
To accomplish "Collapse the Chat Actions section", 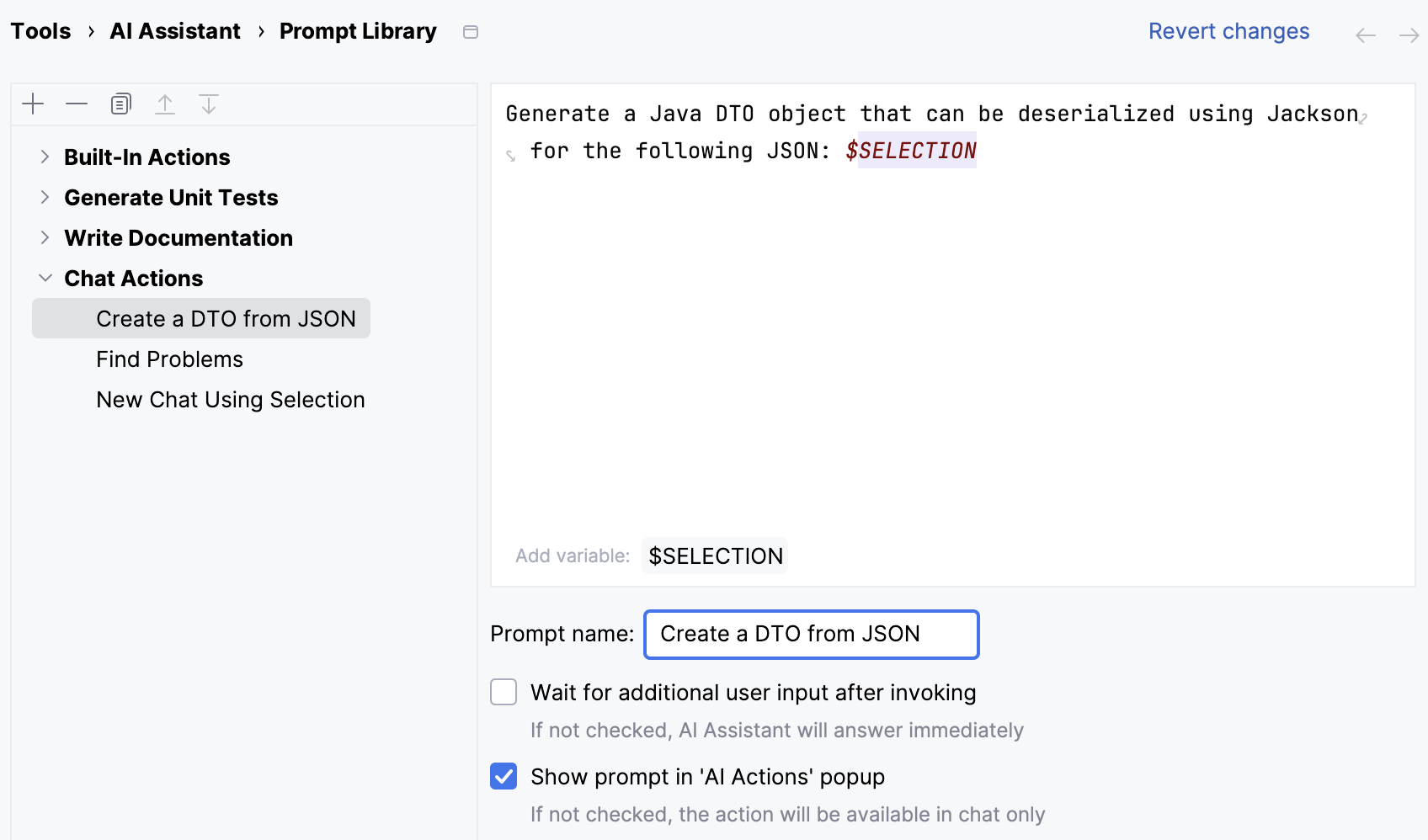I will click(45, 278).
